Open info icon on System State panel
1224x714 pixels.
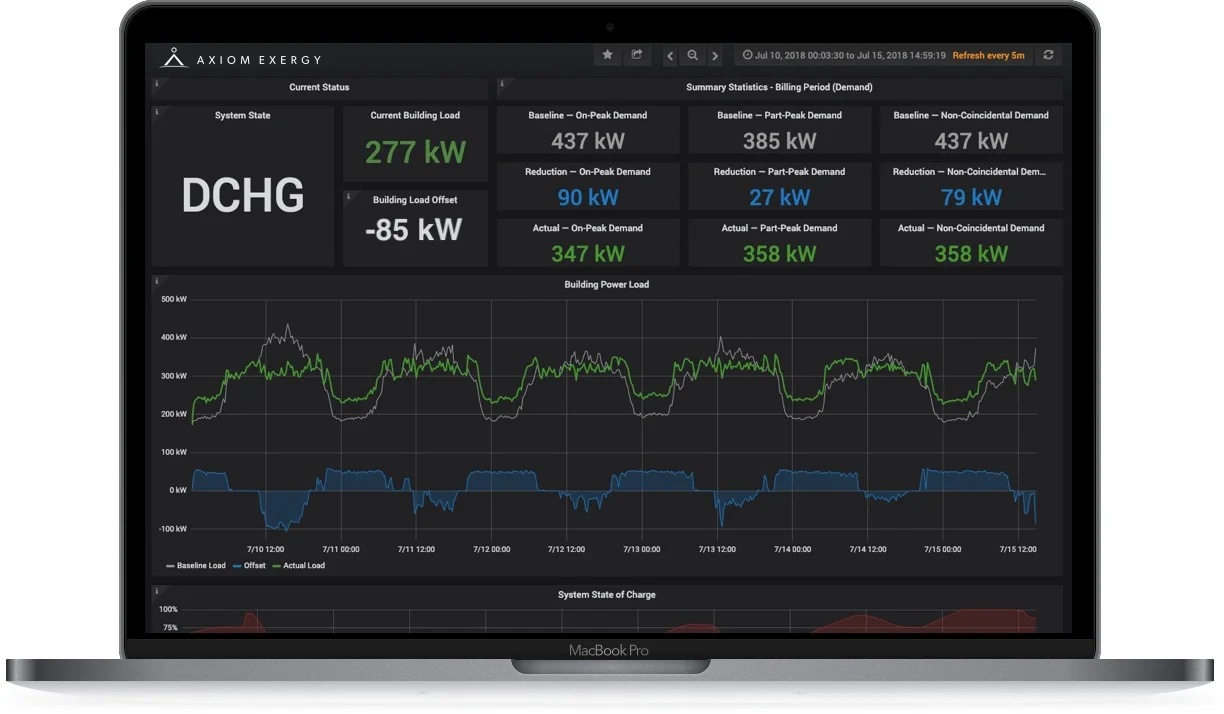[156, 112]
